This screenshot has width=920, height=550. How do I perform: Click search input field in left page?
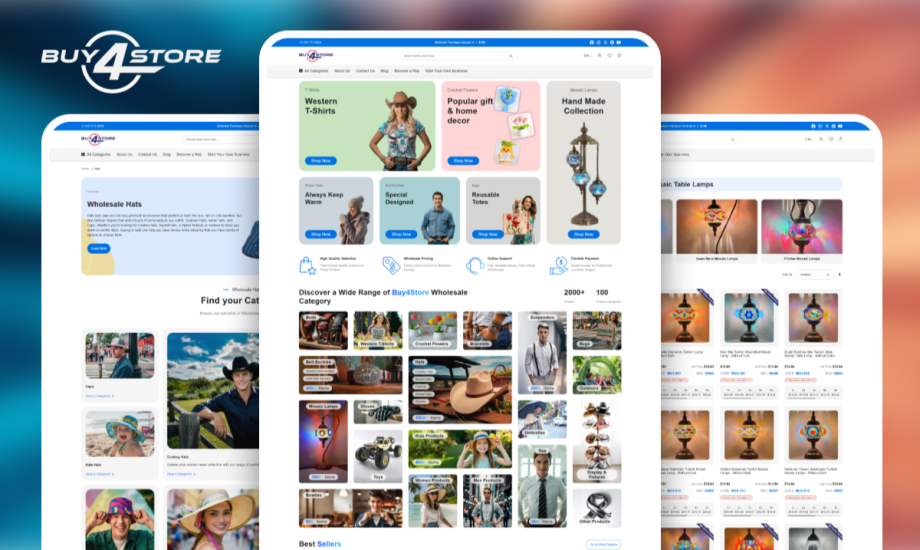pos(220,139)
